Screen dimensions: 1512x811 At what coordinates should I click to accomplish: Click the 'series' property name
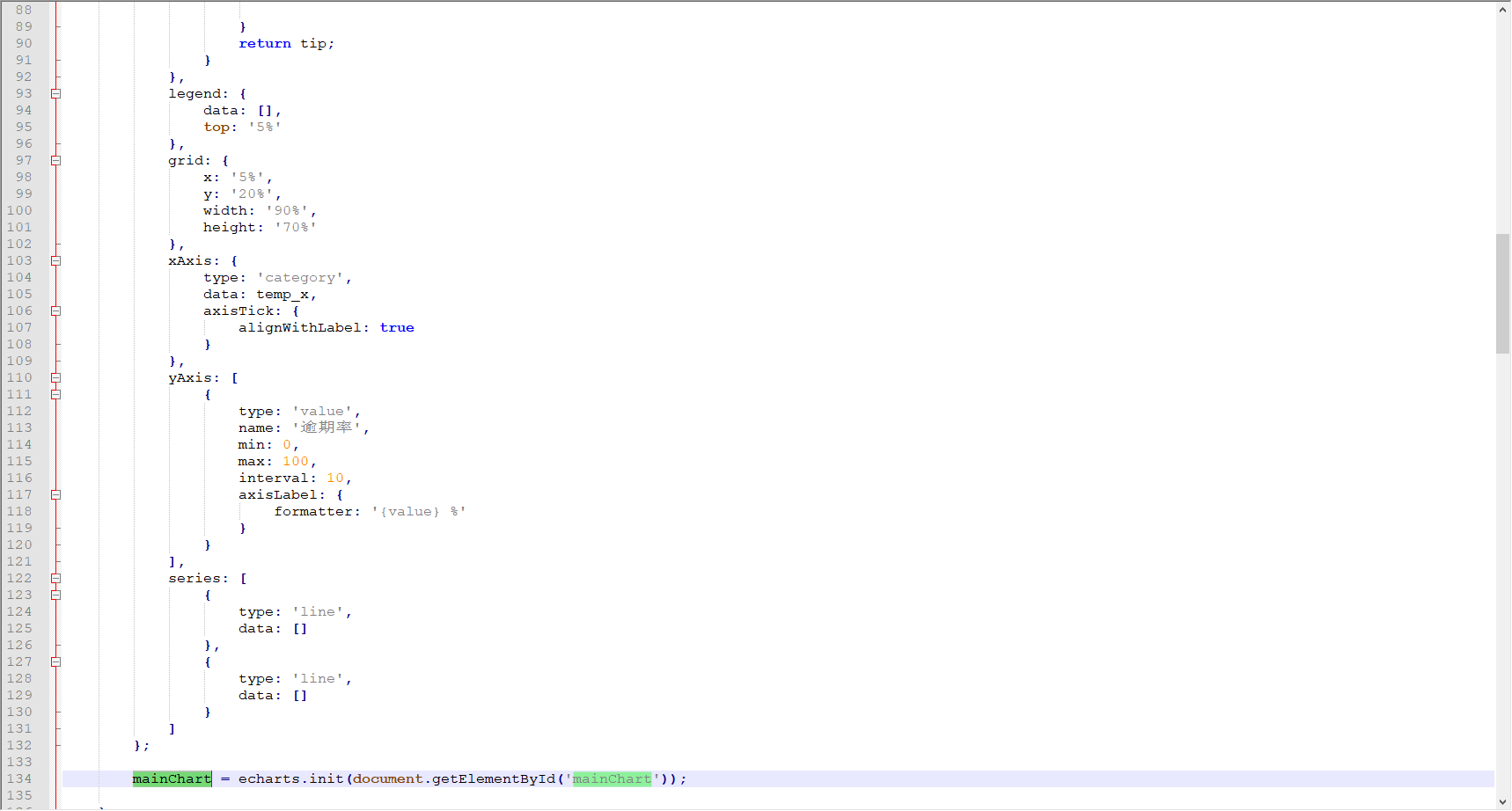(195, 578)
